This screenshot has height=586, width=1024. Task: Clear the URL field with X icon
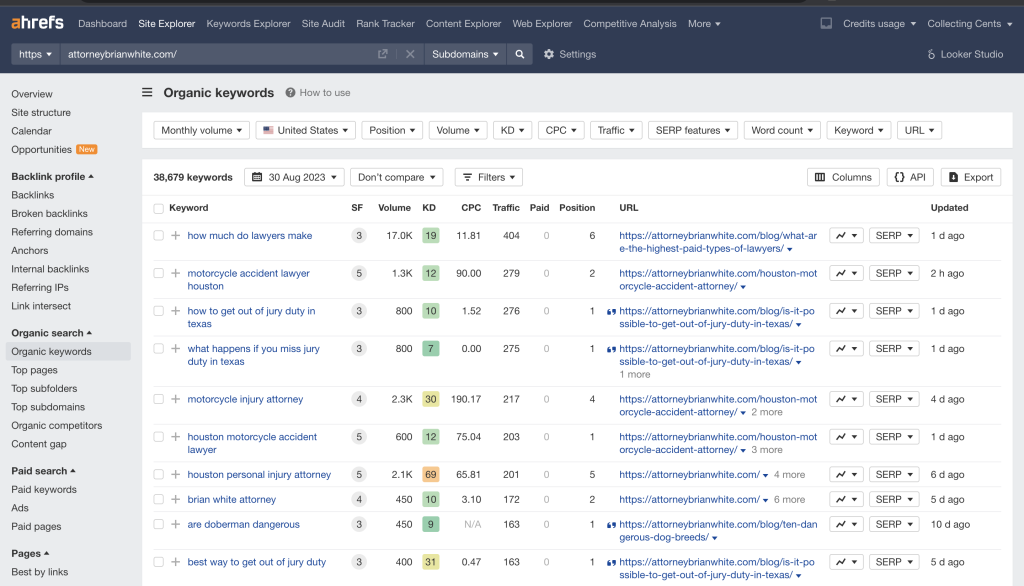pyautogui.click(x=410, y=54)
